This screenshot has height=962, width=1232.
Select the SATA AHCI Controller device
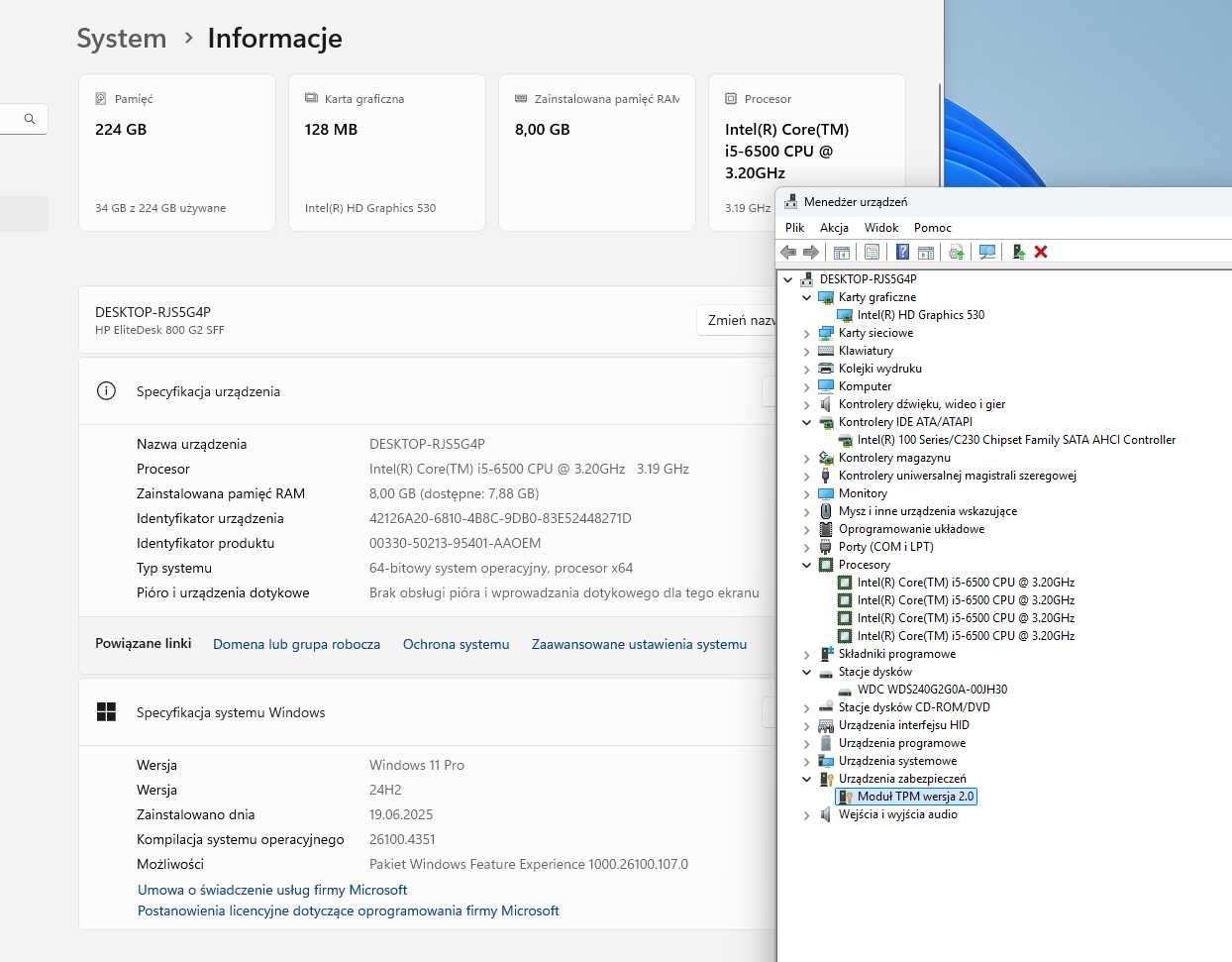coord(1016,440)
